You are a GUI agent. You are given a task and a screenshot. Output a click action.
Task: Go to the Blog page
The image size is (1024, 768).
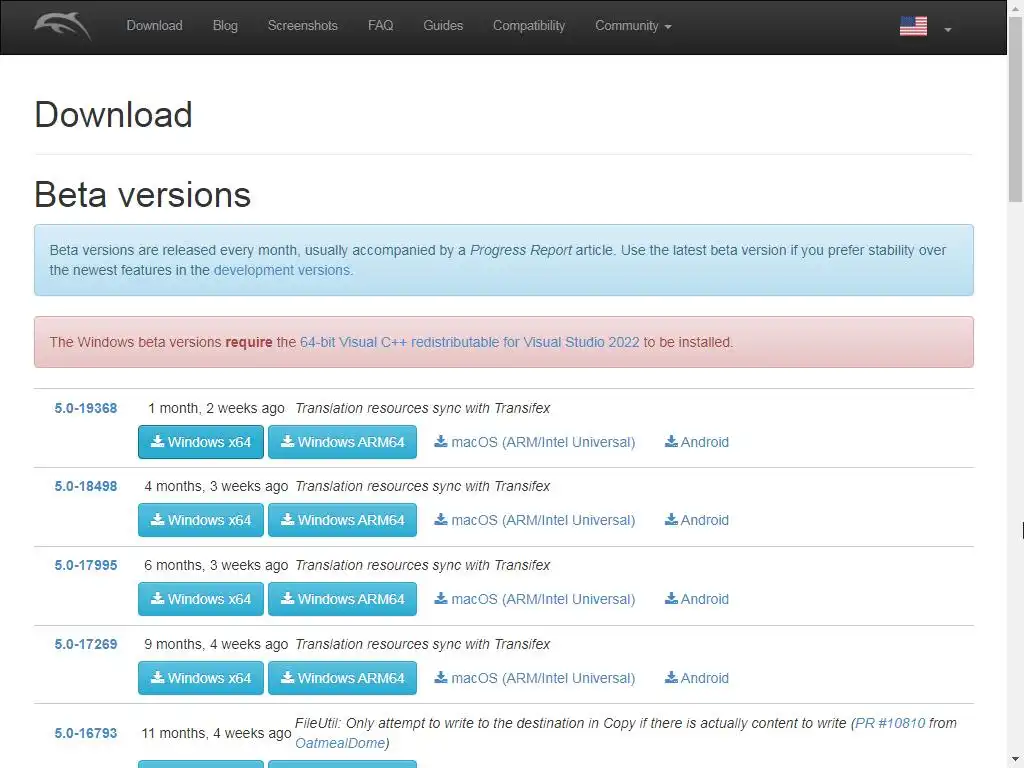coord(225,25)
